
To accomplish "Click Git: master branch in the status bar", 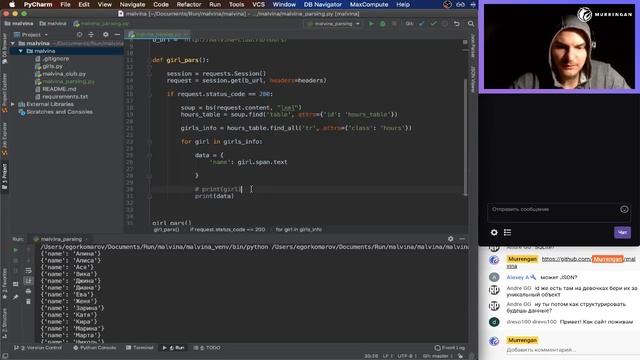I will click(x=435, y=356).
